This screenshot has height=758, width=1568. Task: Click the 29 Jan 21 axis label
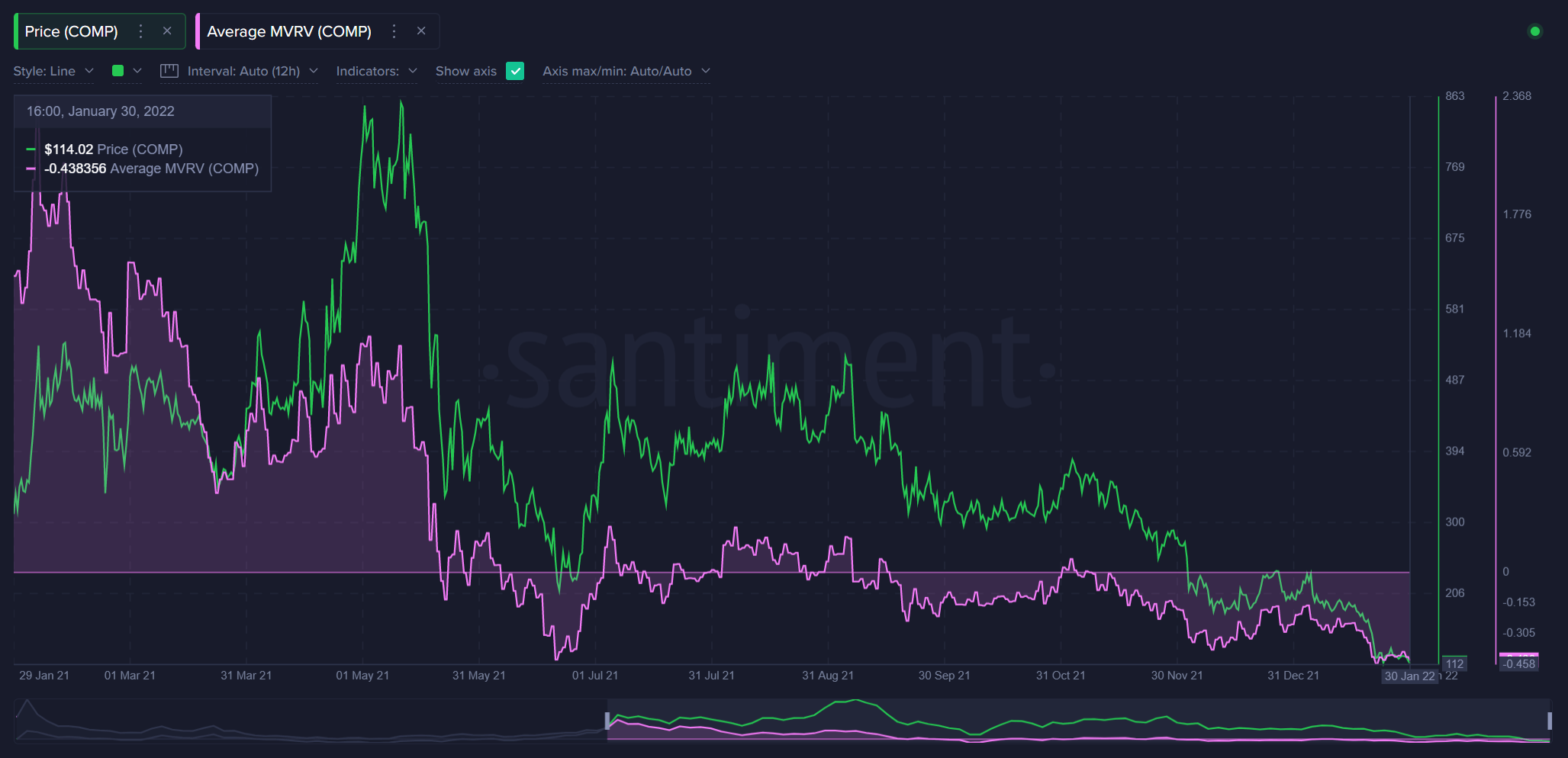pos(44,676)
